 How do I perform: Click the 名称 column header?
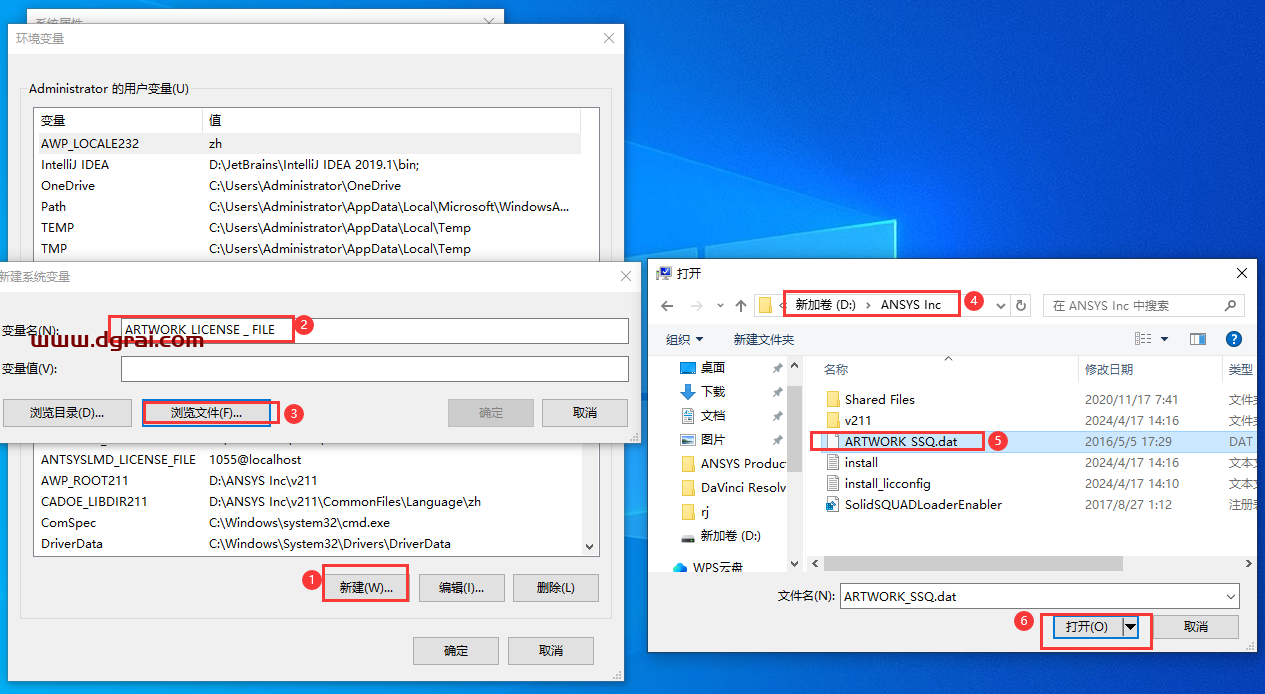[836, 369]
